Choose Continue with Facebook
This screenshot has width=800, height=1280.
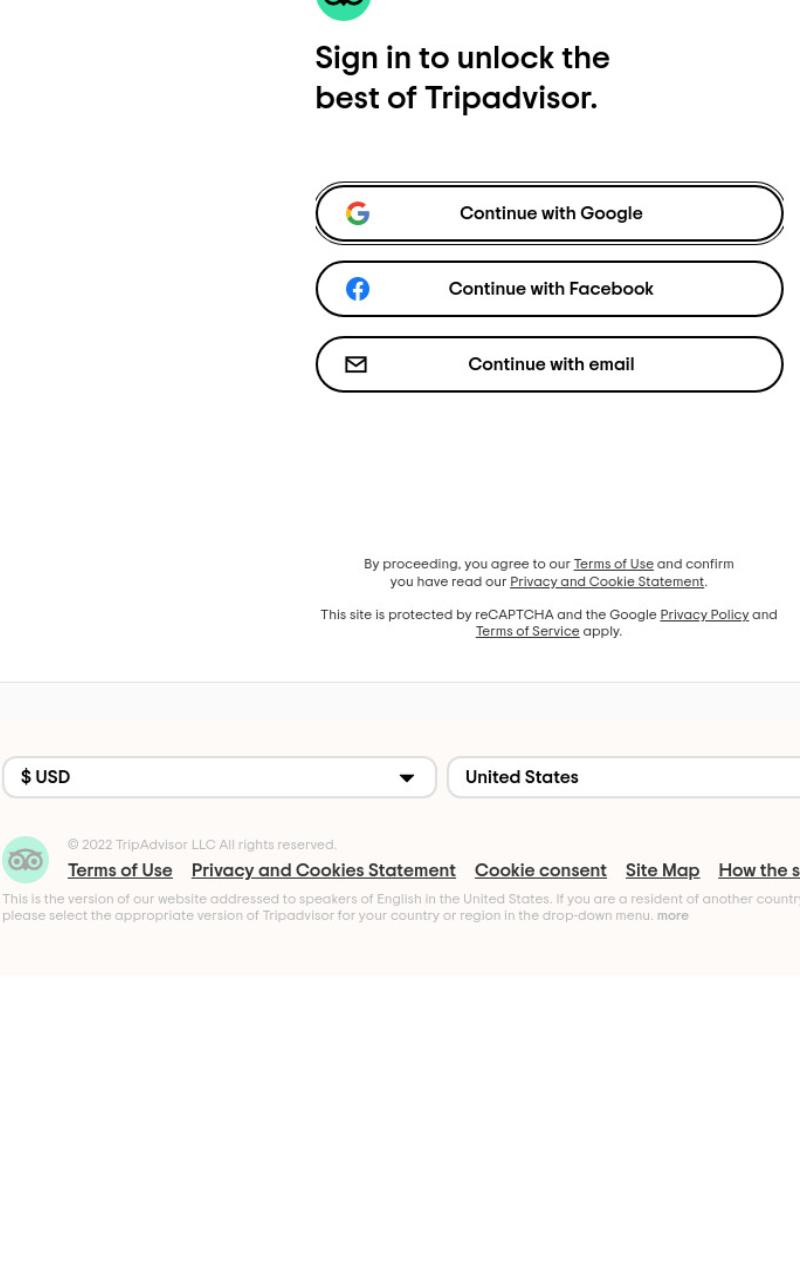click(x=549, y=289)
